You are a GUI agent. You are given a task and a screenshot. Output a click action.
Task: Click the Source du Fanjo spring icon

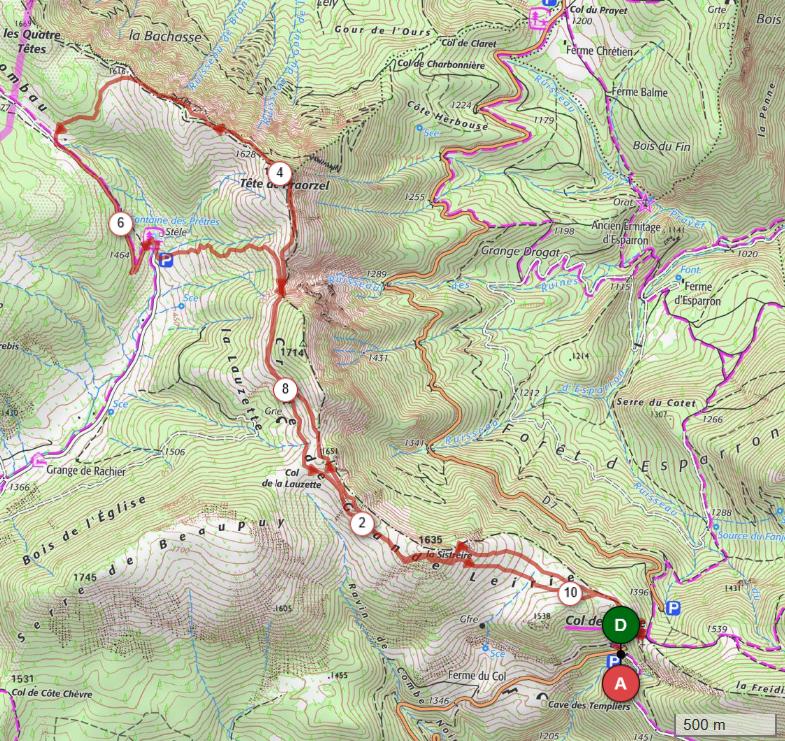716,526
